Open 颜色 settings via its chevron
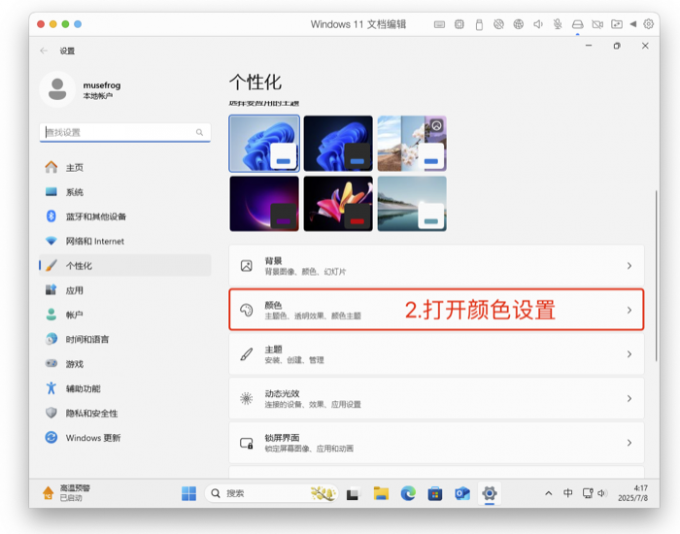The height and width of the screenshot is (534, 680). 629,310
